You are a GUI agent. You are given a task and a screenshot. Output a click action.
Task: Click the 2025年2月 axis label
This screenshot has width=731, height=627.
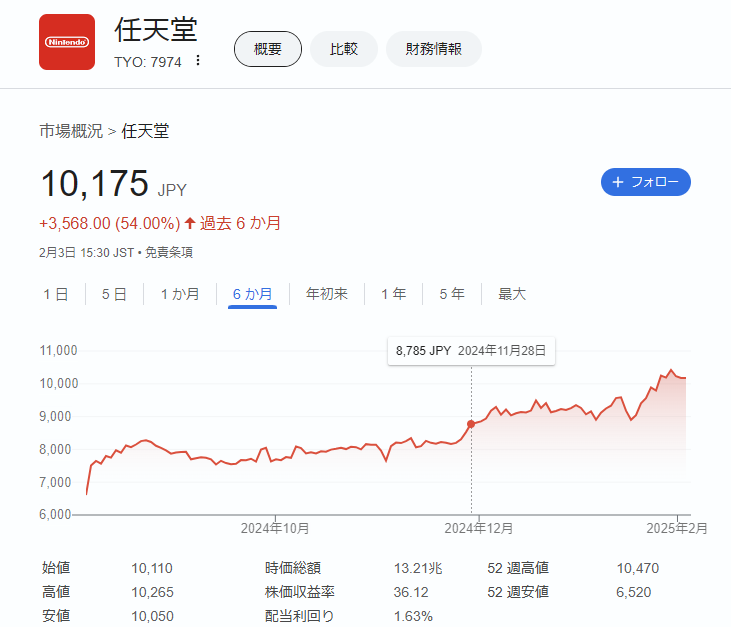(677, 528)
